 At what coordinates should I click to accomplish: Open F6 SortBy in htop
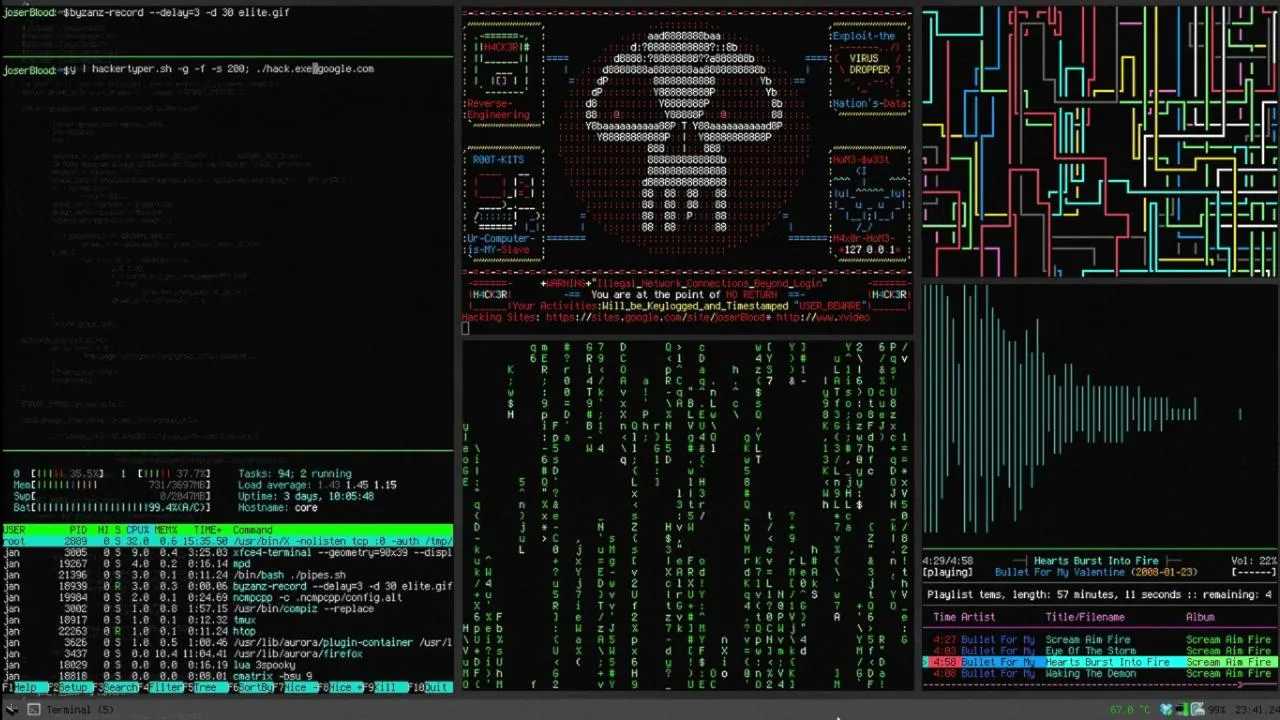coord(249,688)
